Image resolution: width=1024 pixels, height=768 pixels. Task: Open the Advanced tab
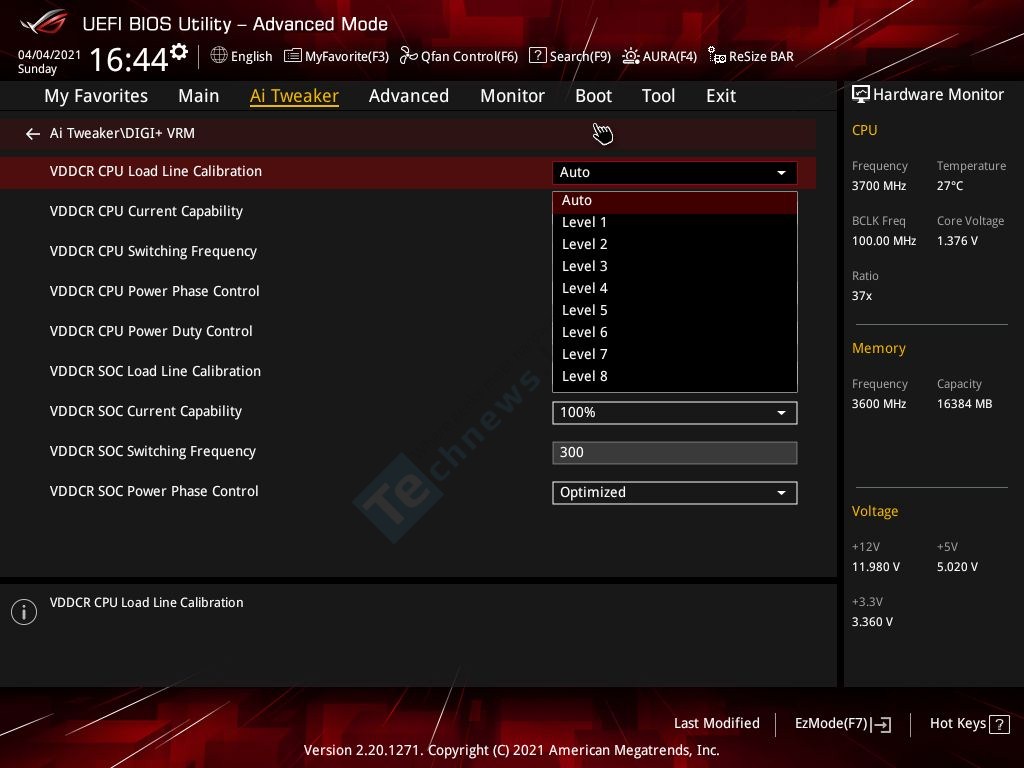409,96
